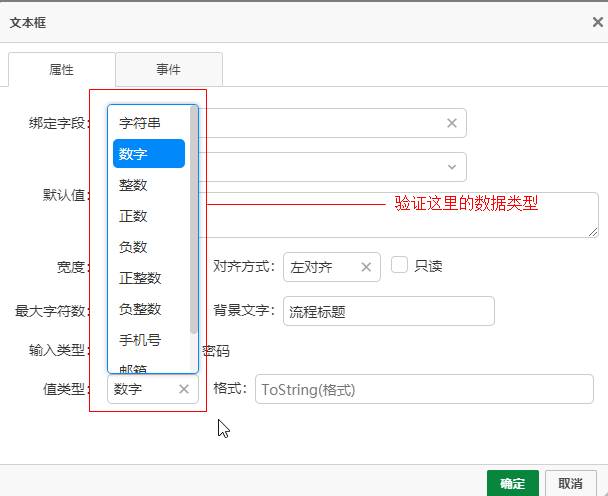
Task: Choose 正整数 in the list
Action: click(149, 278)
